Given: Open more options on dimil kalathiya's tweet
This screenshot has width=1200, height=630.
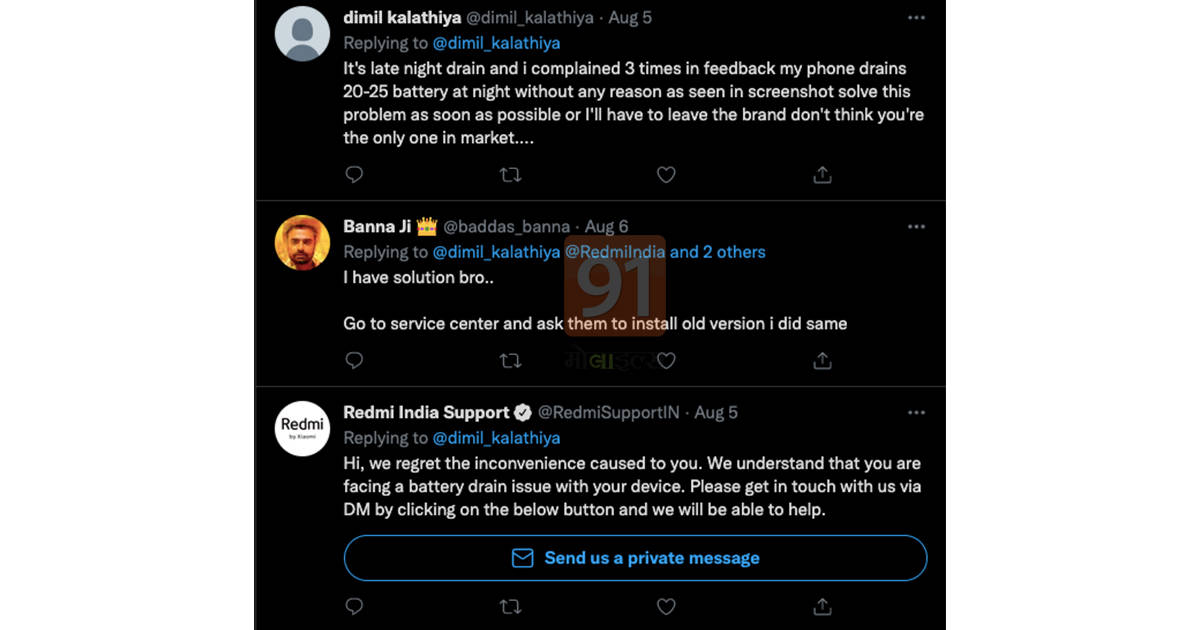Looking at the screenshot, I should tap(916, 18).
